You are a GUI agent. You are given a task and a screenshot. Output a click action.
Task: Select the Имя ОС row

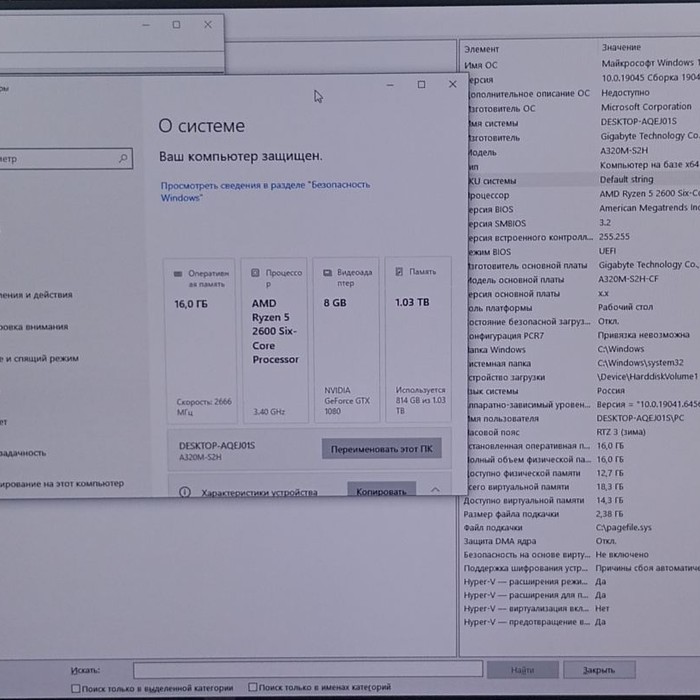point(580,64)
